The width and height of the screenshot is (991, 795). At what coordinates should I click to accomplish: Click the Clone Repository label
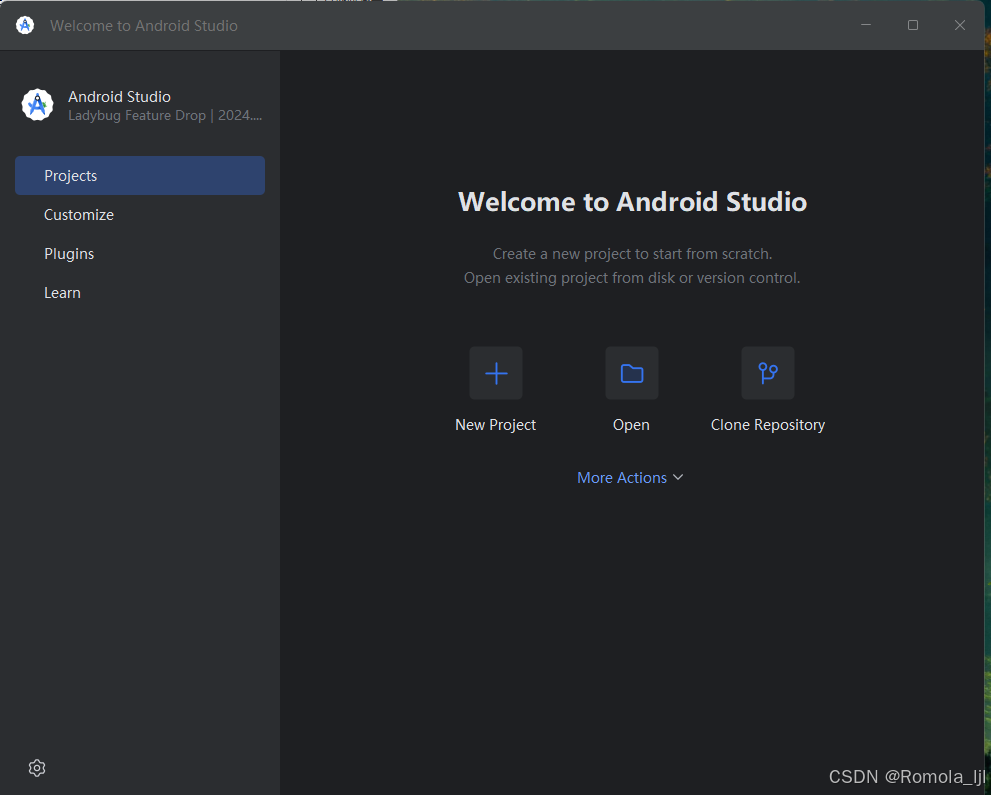pos(767,425)
